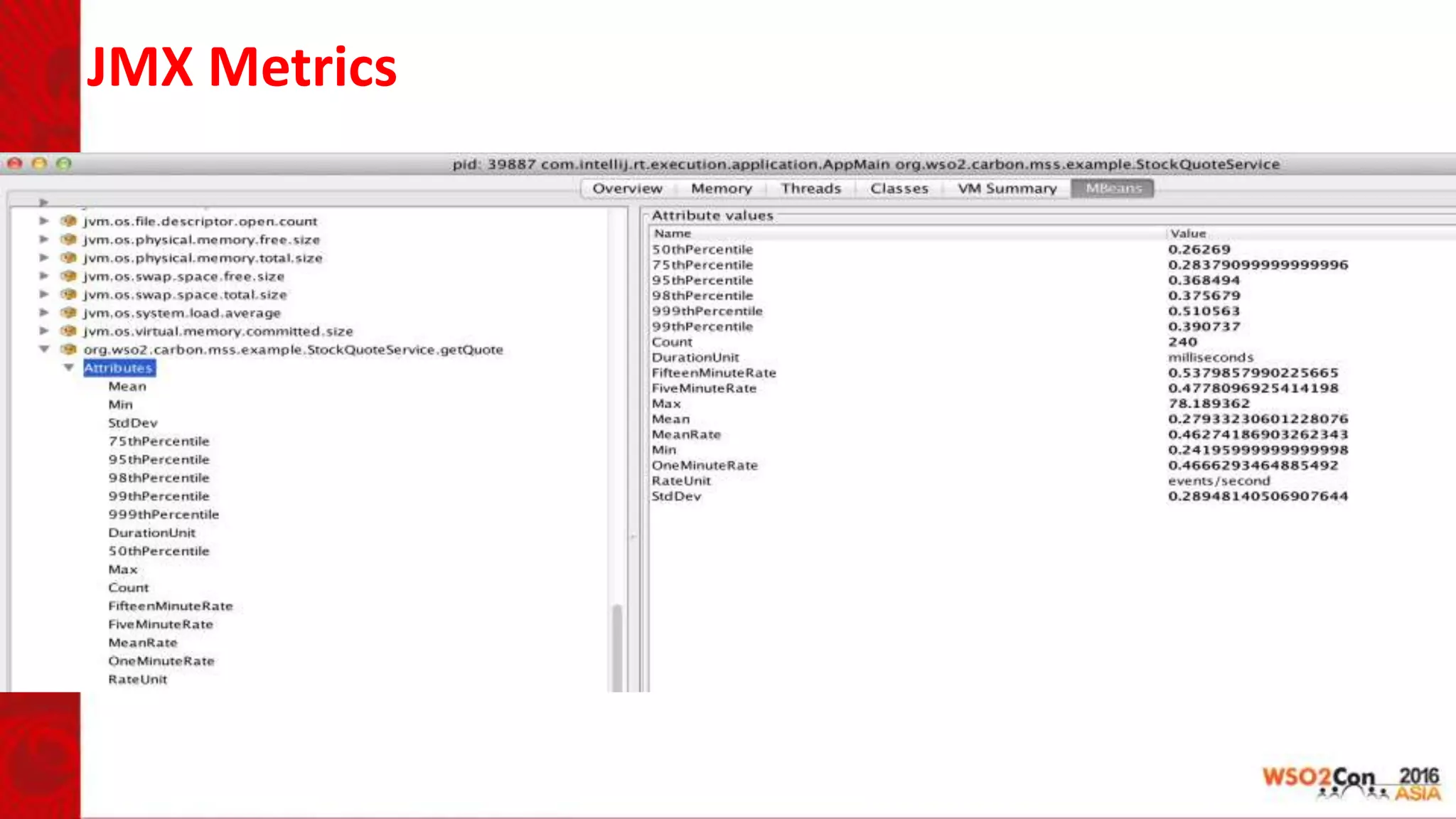Expand jvm.os.swap.space.total.size node

(x=44, y=294)
